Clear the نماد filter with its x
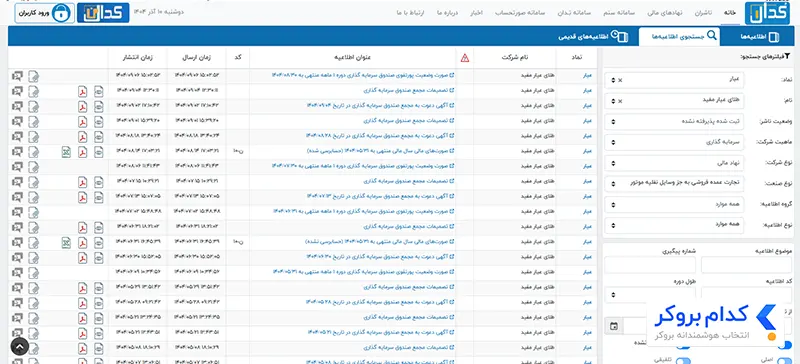The image size is (800, 364). point(620,81)
